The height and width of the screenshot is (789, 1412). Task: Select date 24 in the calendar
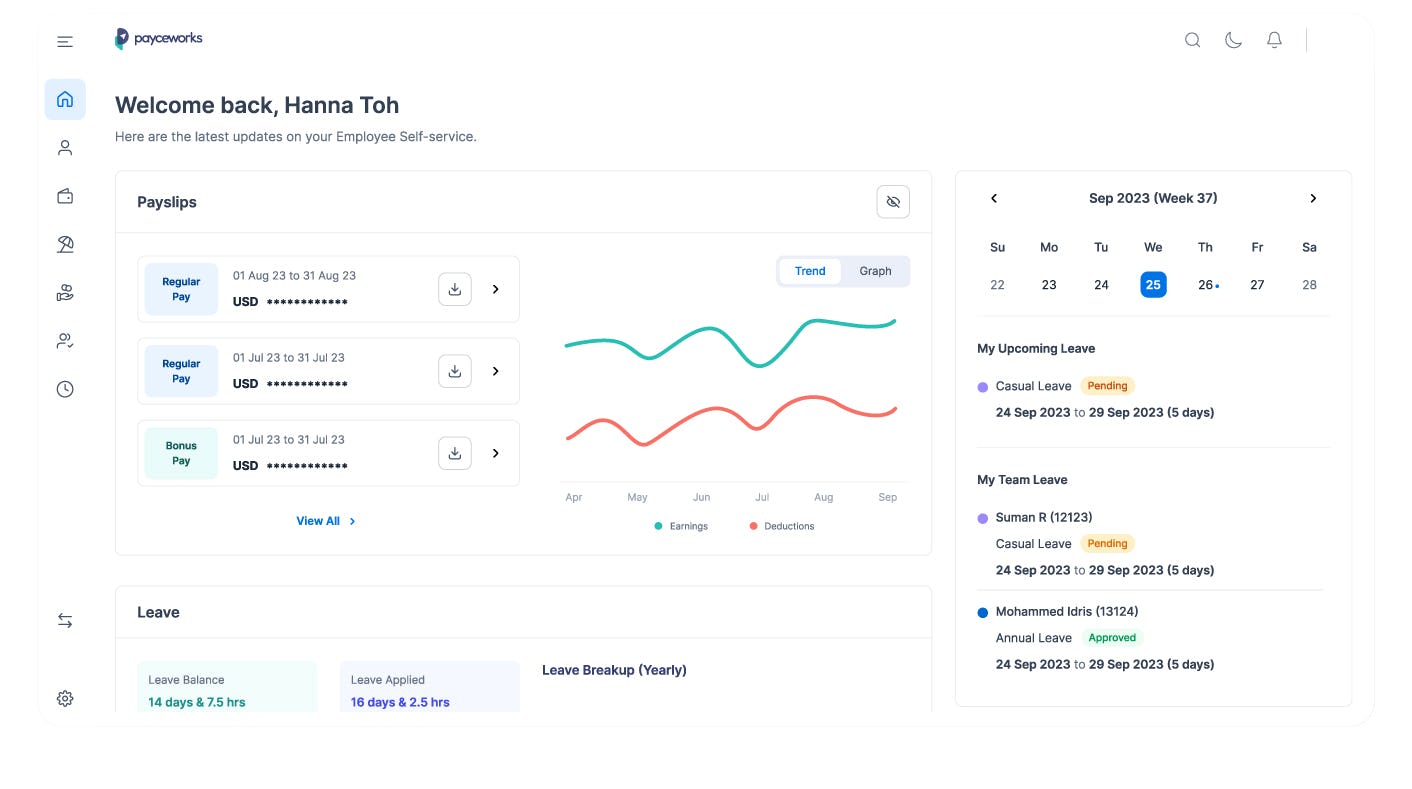(x=1101, y=285)
